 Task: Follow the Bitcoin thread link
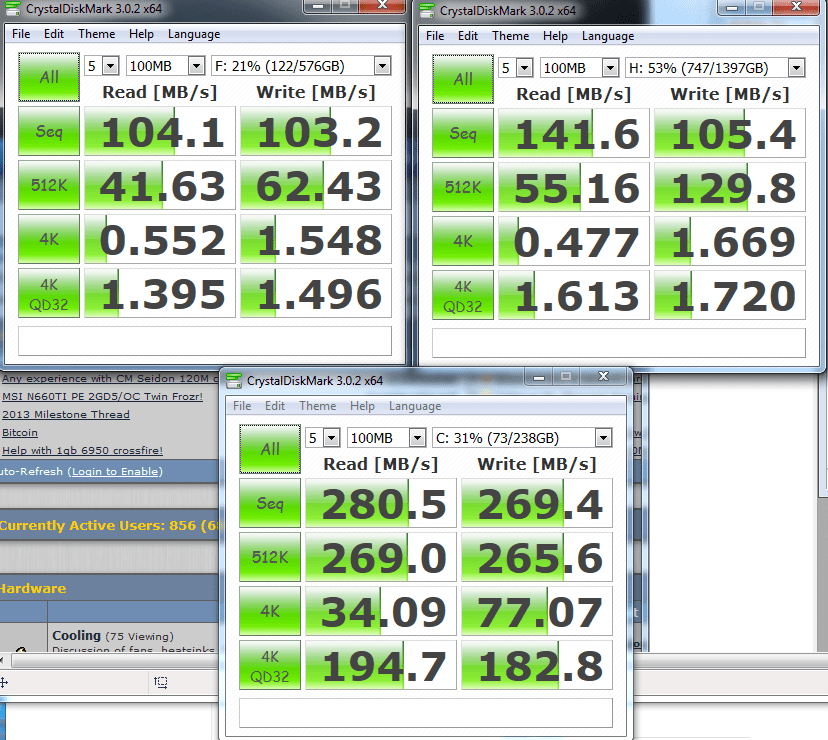coord(20,432)
